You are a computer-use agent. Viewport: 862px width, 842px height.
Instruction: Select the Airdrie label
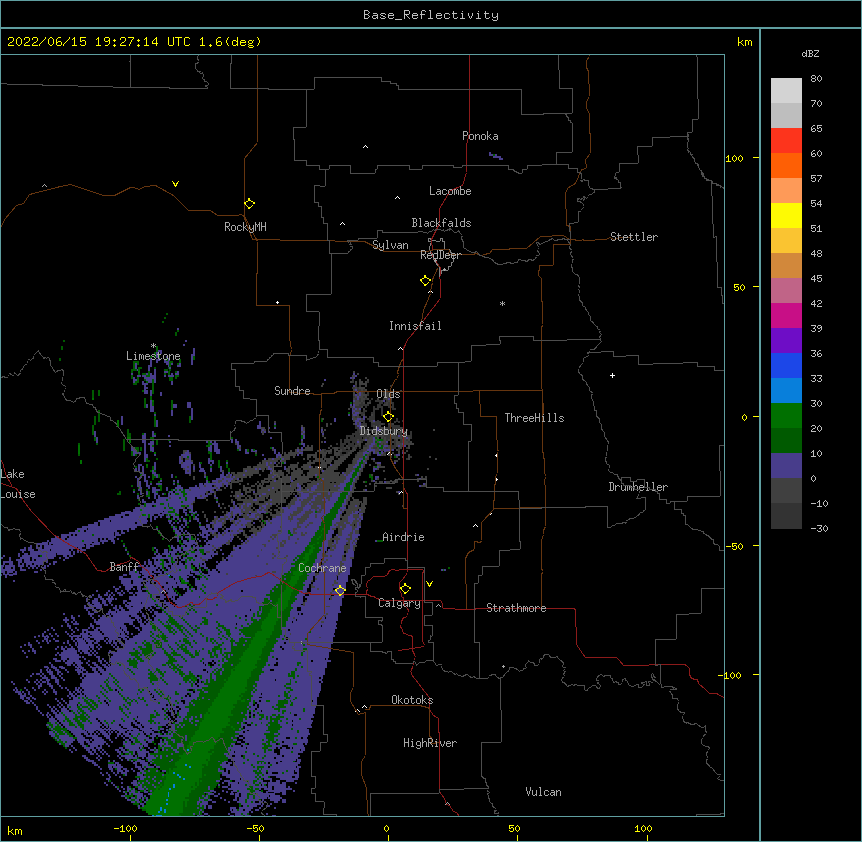403,537
